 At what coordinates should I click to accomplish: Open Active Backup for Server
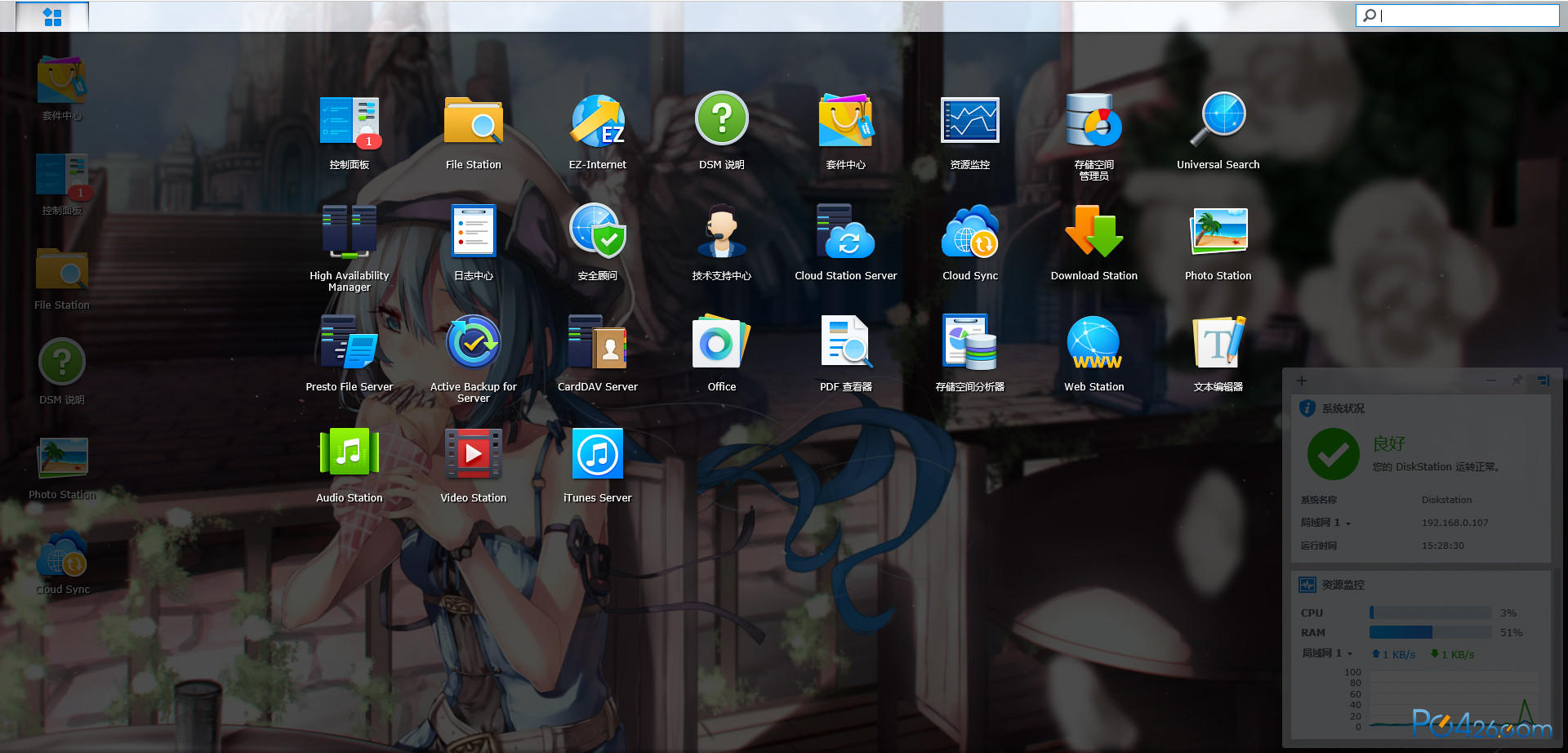coord(474,343)
